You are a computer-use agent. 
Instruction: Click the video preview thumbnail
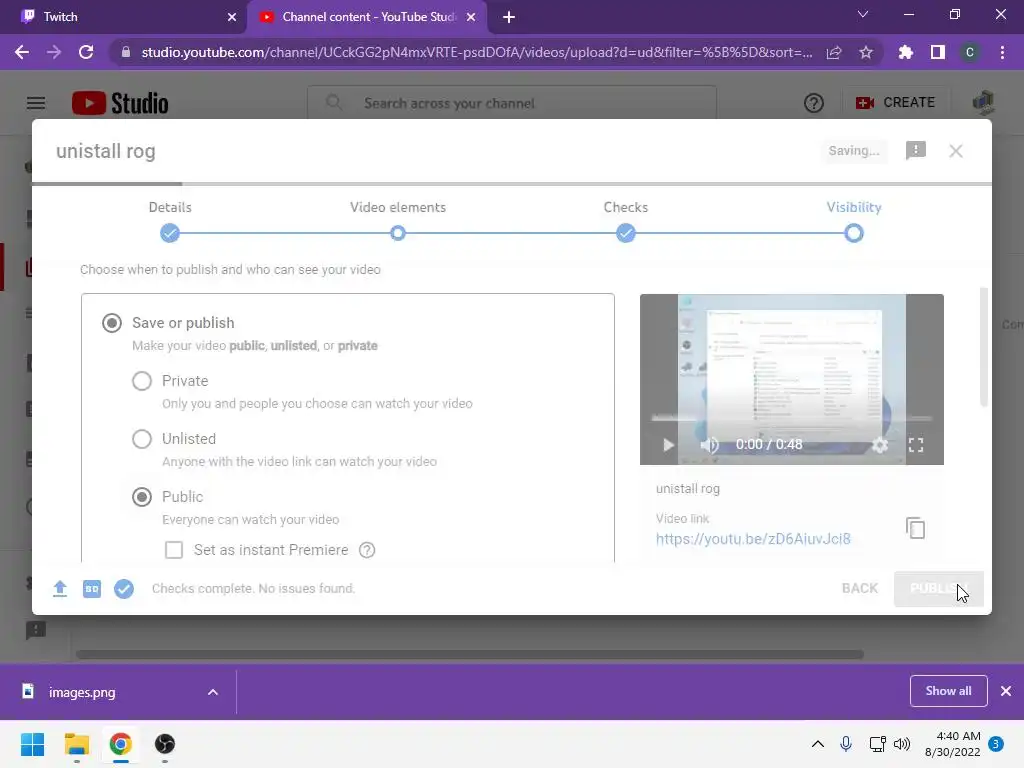tap(792, 379)
